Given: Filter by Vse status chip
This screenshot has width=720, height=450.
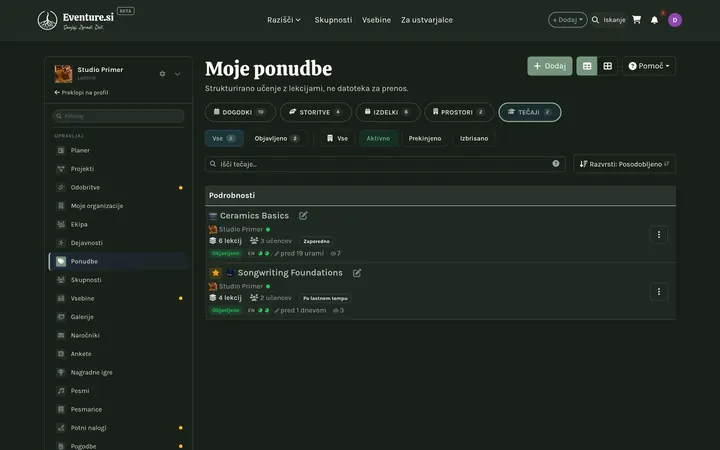Looking at the screenshot, I should [x=224, y=138].
